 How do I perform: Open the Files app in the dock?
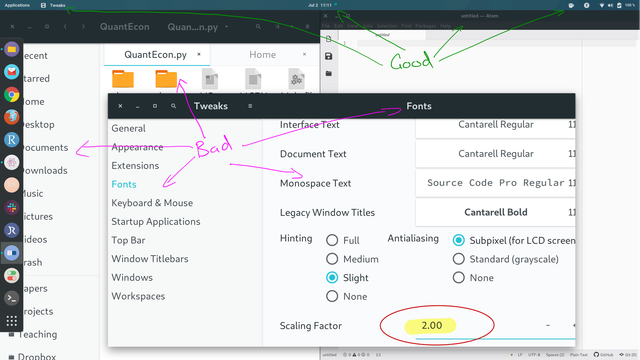point(11,49)
